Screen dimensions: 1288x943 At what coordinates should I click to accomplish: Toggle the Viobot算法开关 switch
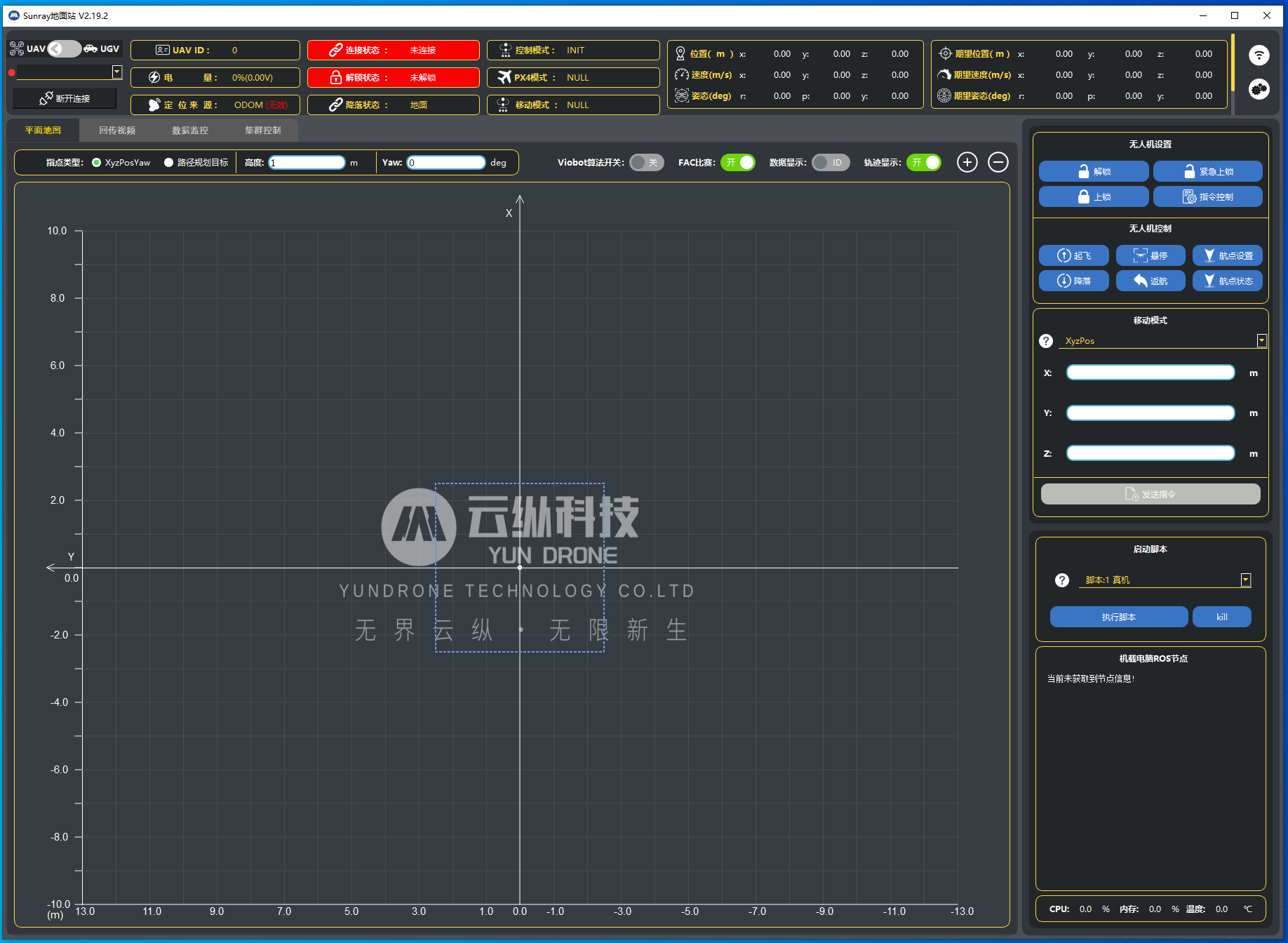[647, 163]
